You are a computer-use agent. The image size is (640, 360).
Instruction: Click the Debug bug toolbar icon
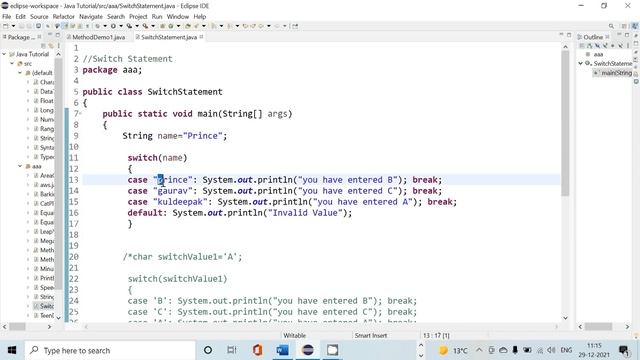click(x=98, y=26)
